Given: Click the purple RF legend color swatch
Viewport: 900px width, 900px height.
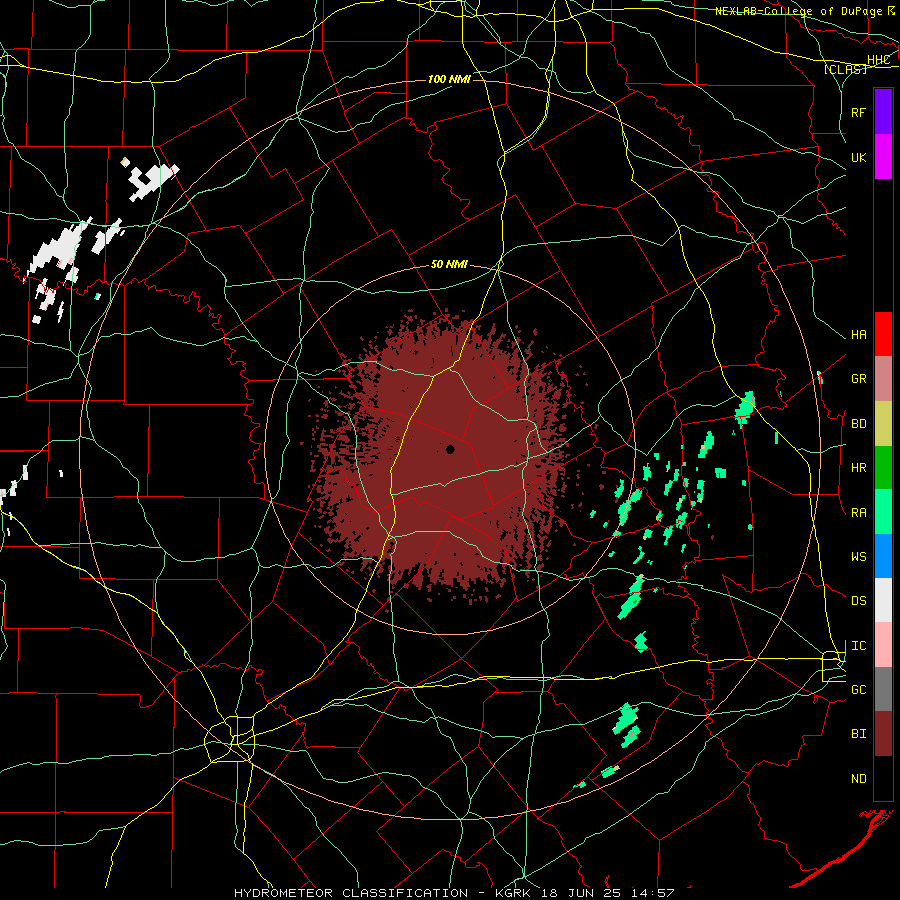Looking at the screenshot, I should pyautogui.click(x=883, y=112).
